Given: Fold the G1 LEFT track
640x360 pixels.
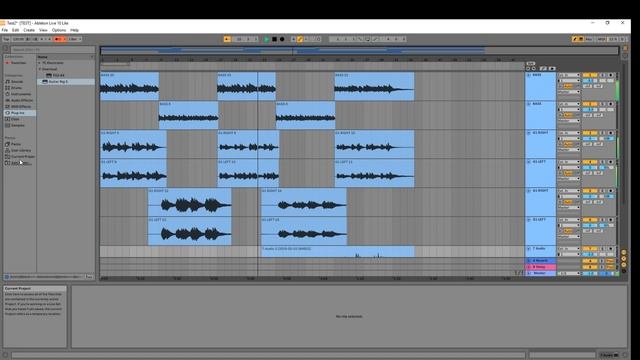Looking at the screenshot, I should pos(529,162).
